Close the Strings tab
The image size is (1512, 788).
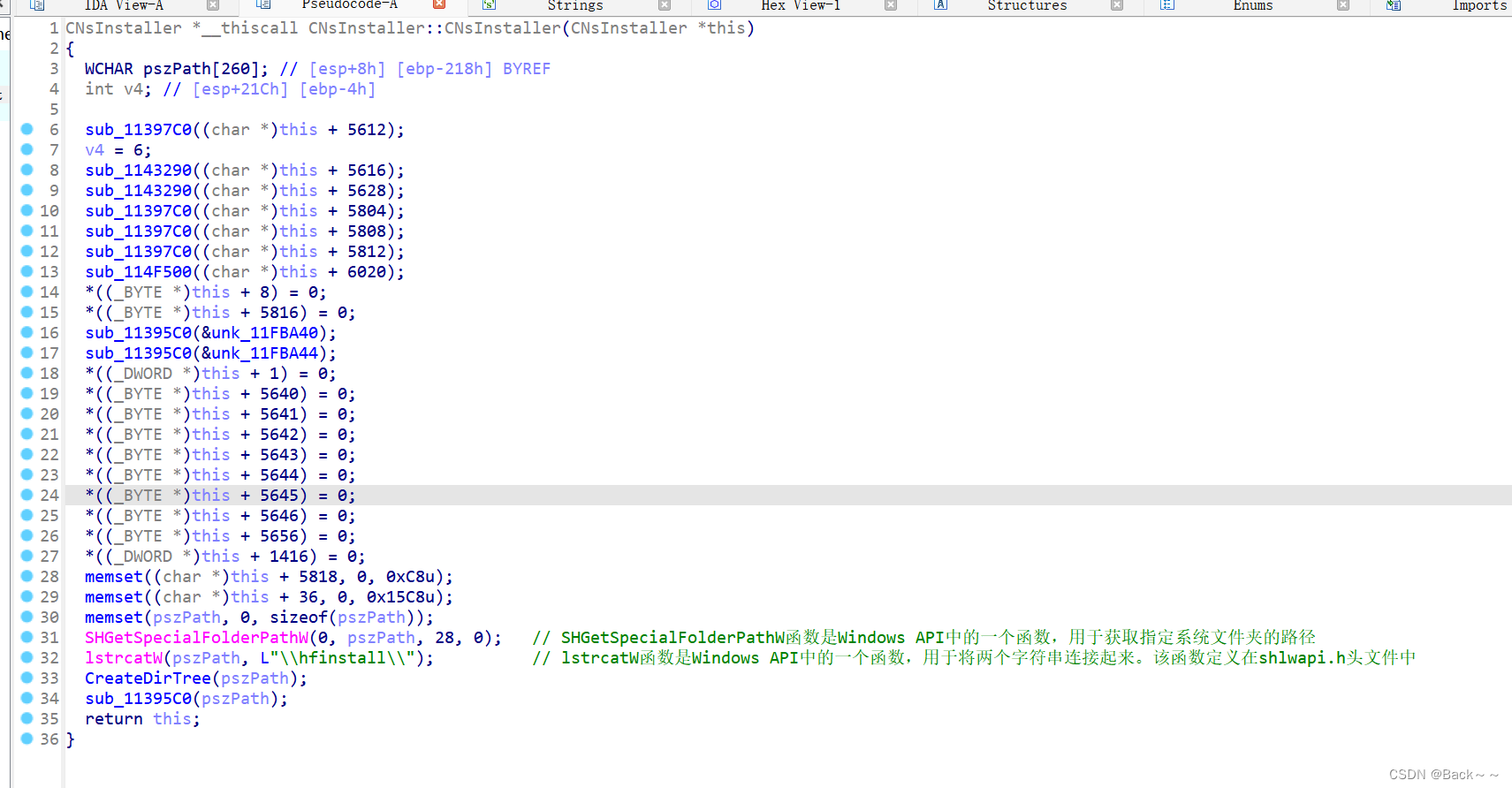pos(665,5)
